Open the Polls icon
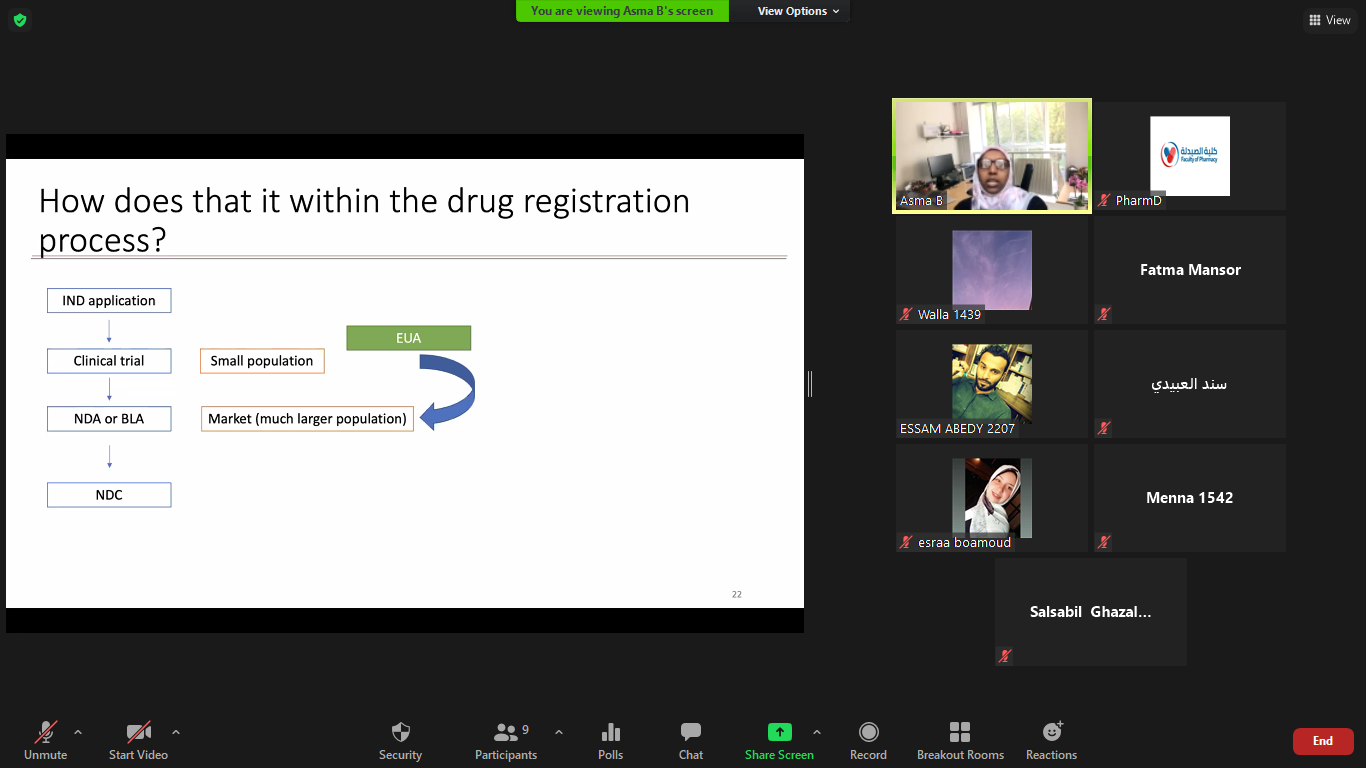Screen dimensions: 1366x768 click(610, 733)
